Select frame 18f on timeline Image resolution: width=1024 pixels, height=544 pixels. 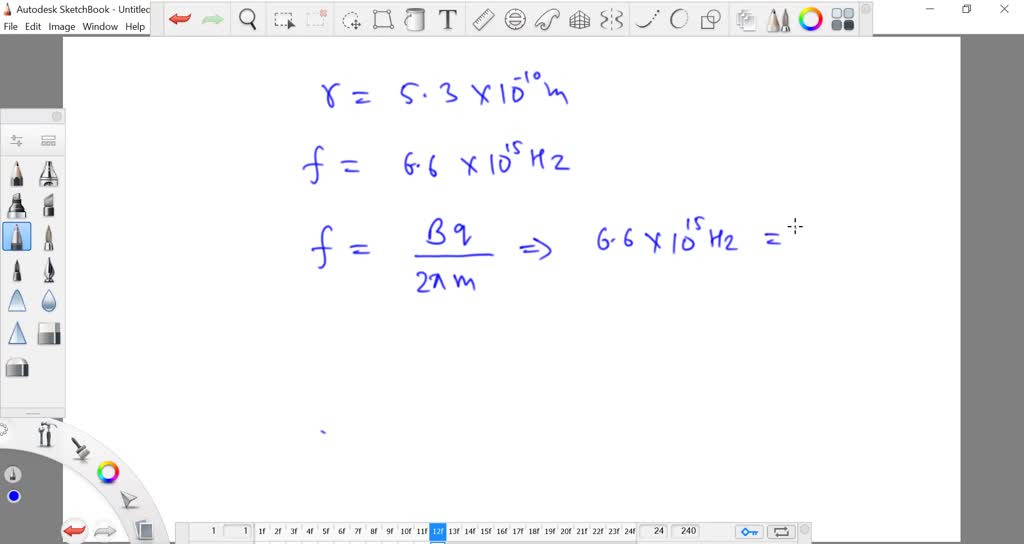534,532
